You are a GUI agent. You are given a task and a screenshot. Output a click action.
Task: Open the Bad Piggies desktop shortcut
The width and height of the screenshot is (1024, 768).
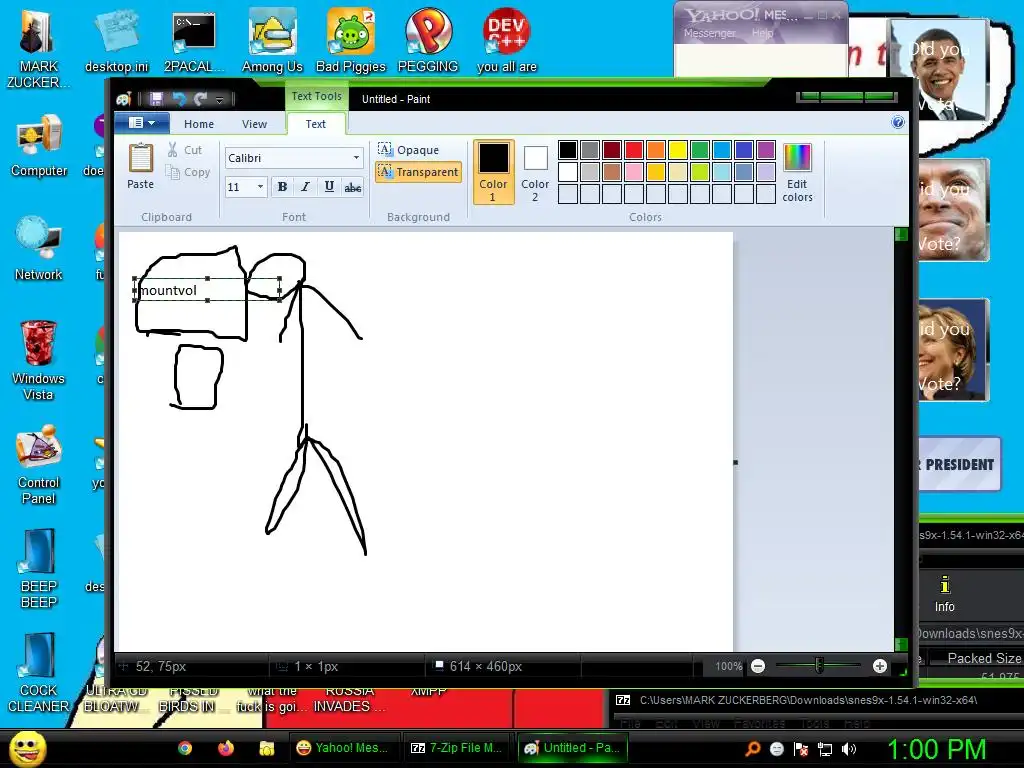tap(351, 40)
